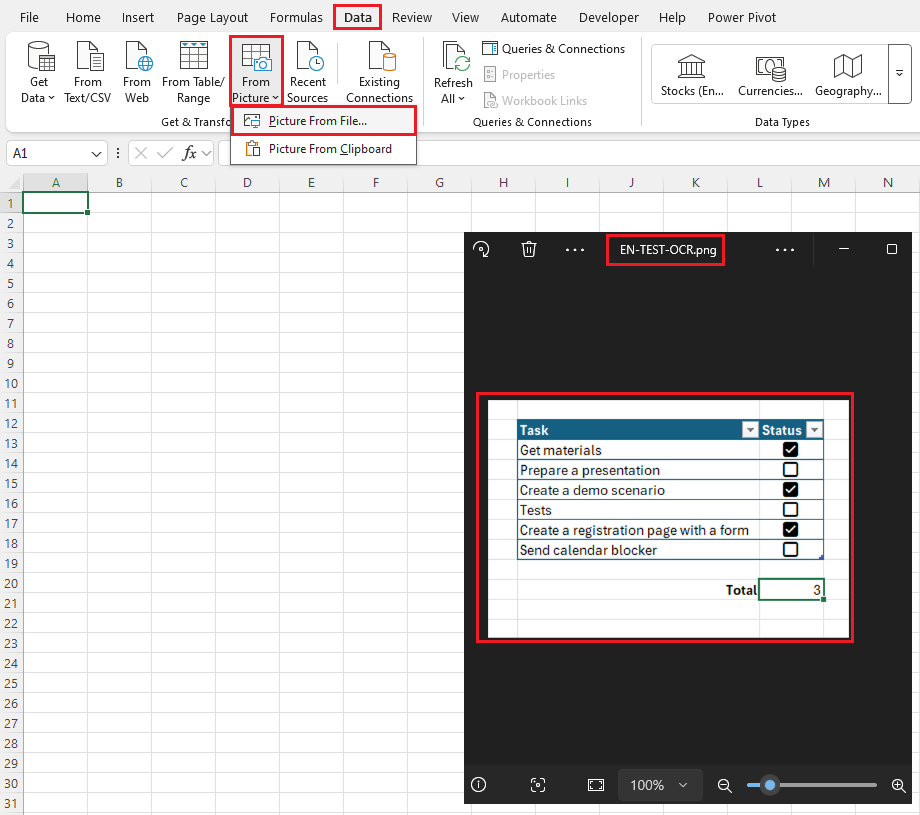Open Existing Connections
Screen dimensions: 920x815
[x=379, y=73]
